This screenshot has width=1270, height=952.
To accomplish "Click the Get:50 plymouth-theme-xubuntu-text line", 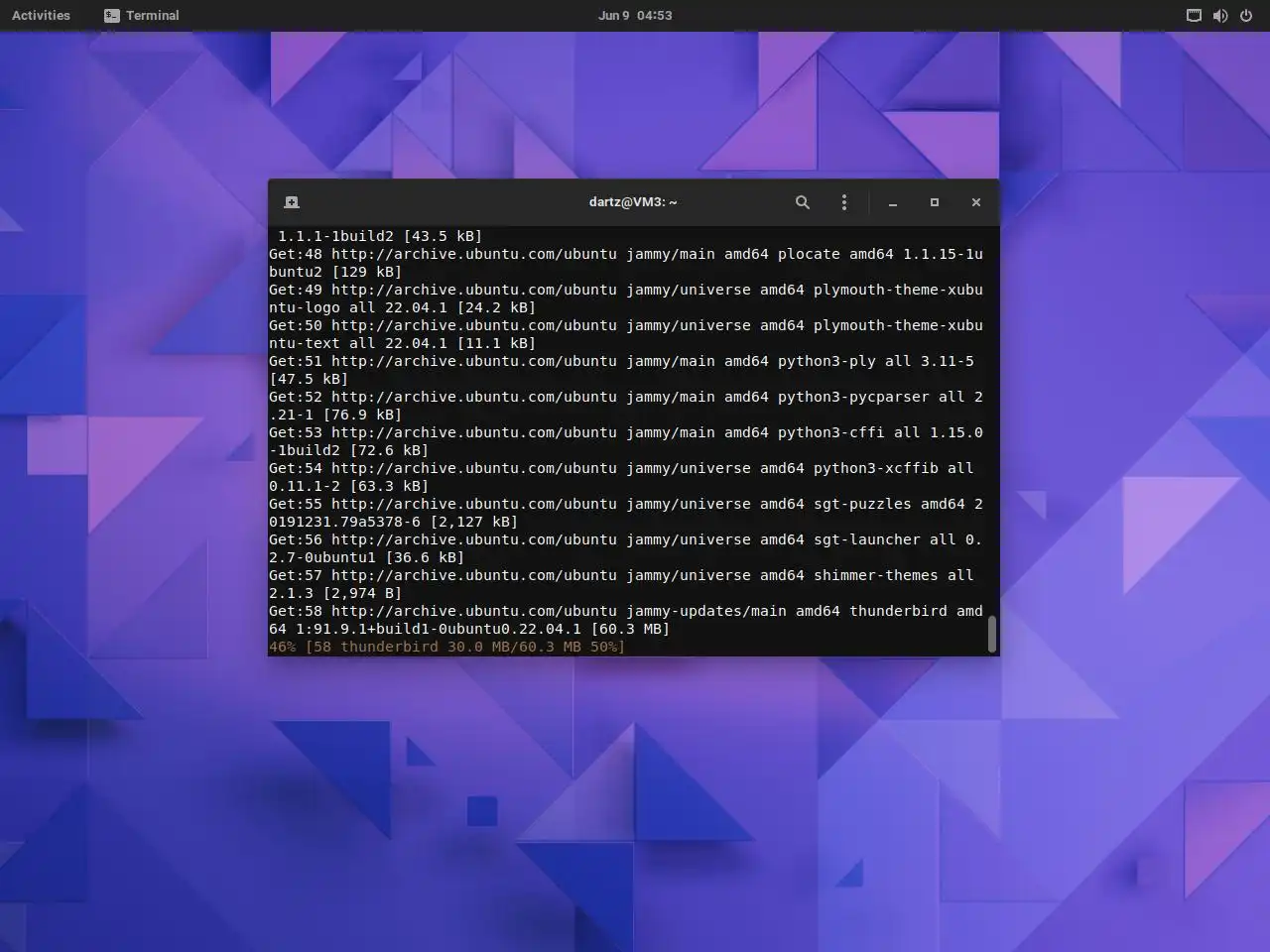I will tap(626, 334).
